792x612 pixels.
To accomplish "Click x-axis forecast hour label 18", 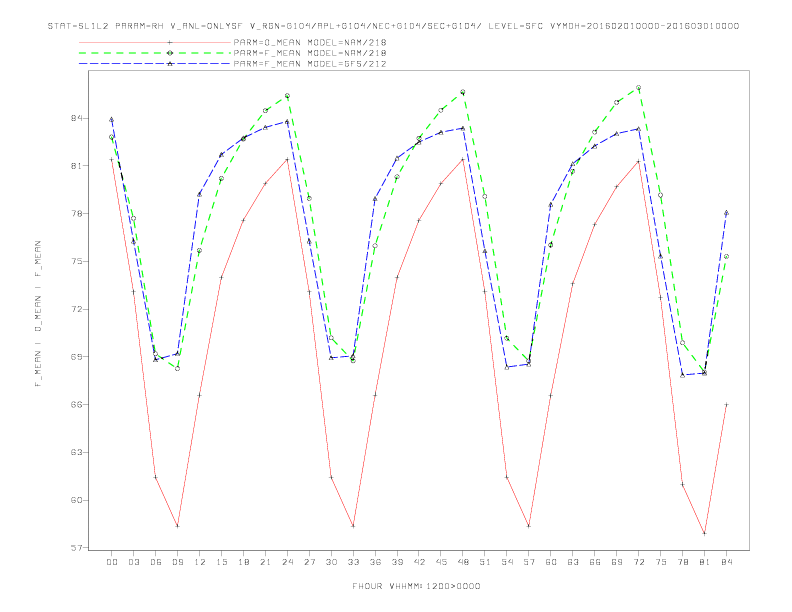I will click(x=243, y=562).
